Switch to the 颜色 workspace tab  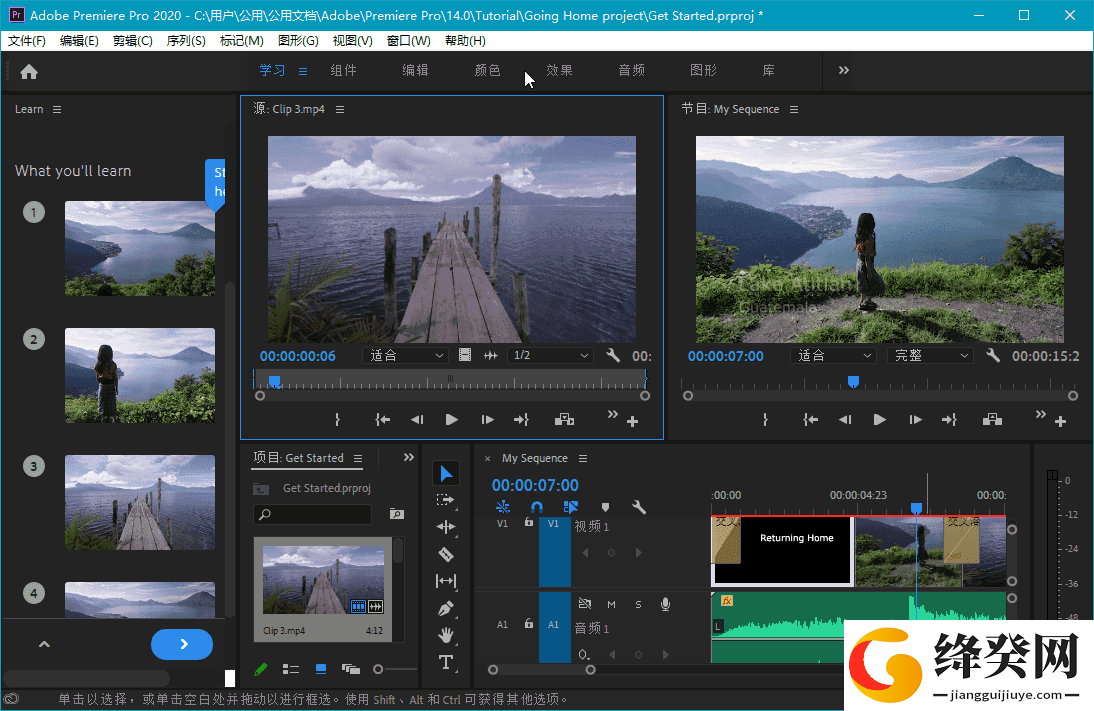[x=487, y=70]
